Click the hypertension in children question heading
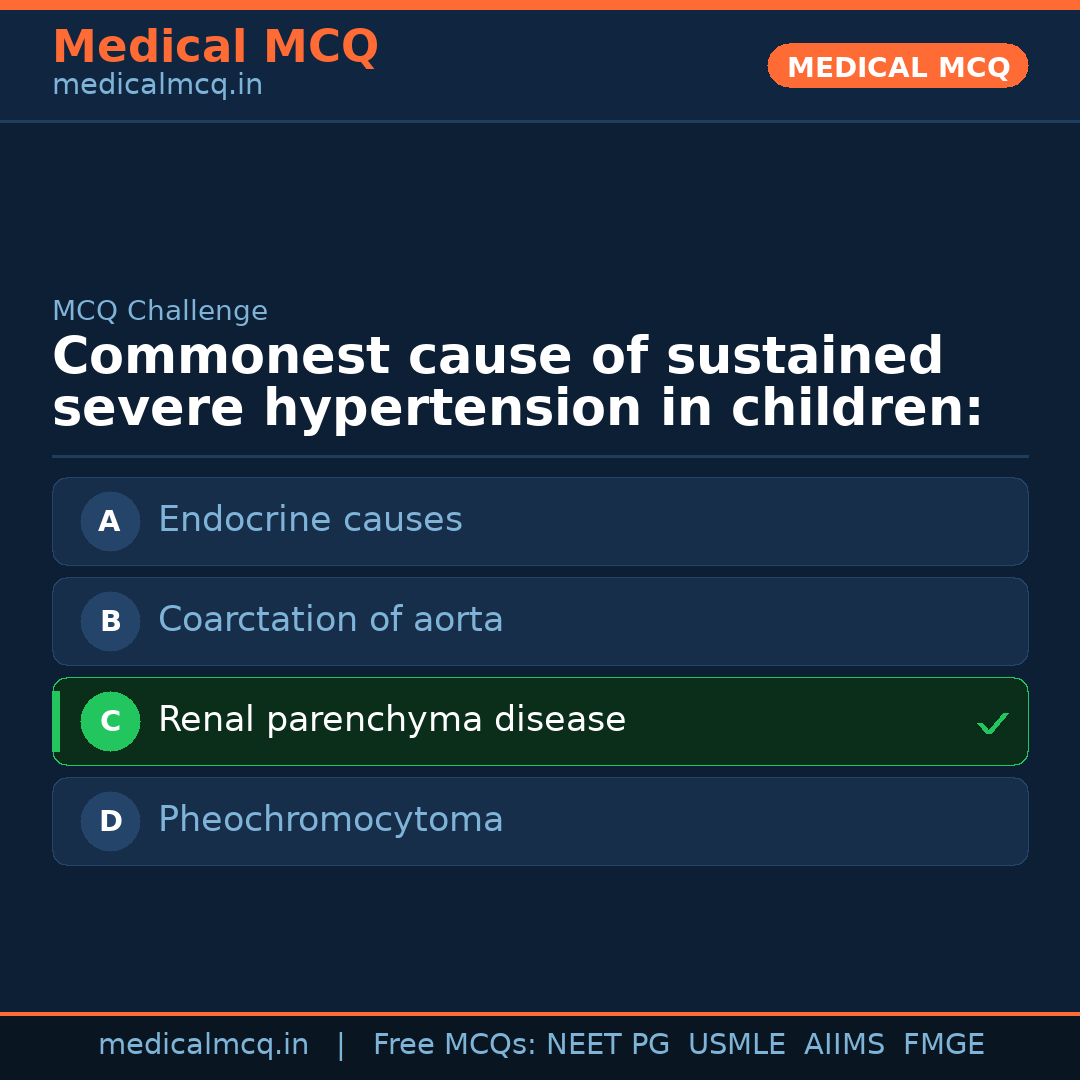Viewport: 1080px width, 1080px height. (517, 383)
